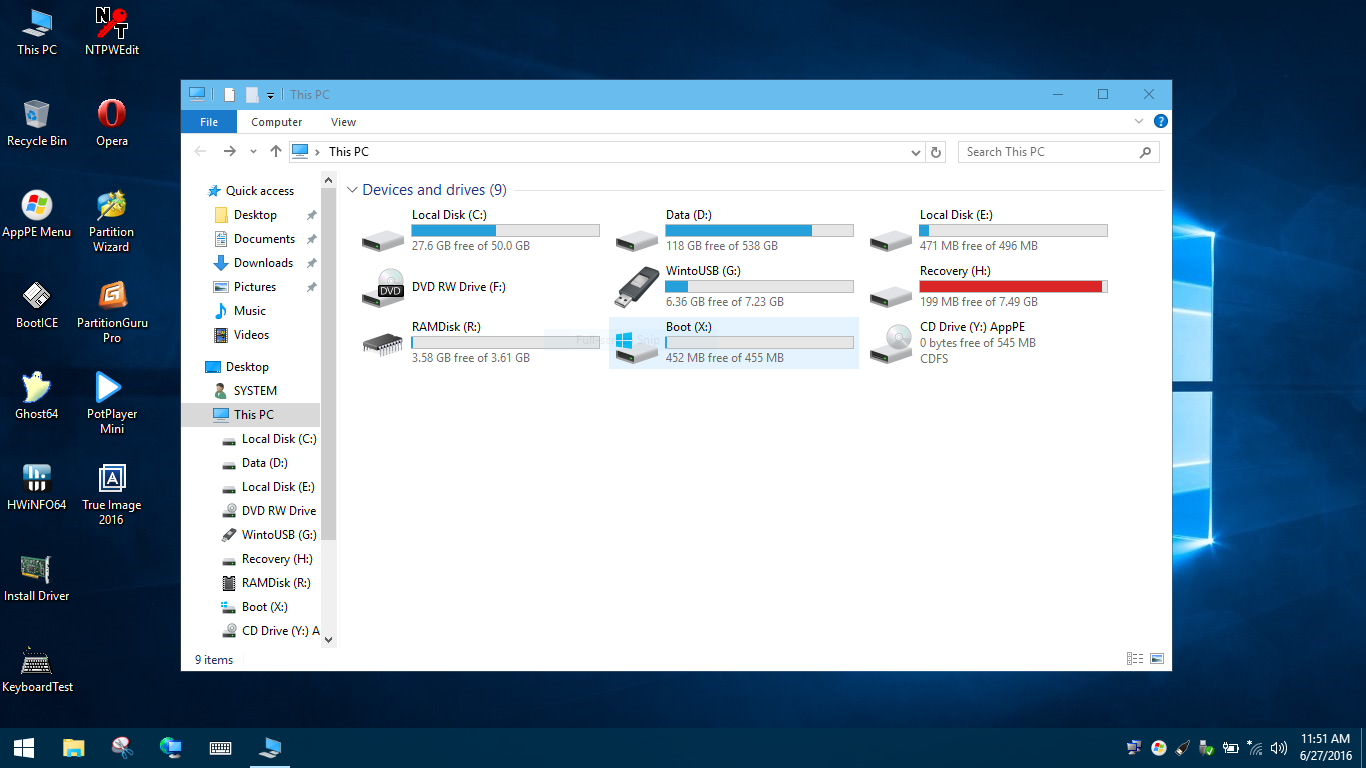Screen dimensions: 1366x768
Task: Click the New folder quick access button
Action: point(252,95)
